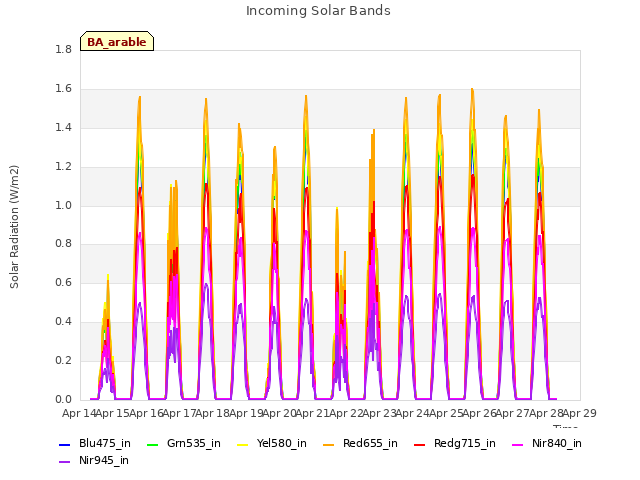Click the Apr 26 x-axis tick label
Screen dimensions: 640x480
[480, 413]
